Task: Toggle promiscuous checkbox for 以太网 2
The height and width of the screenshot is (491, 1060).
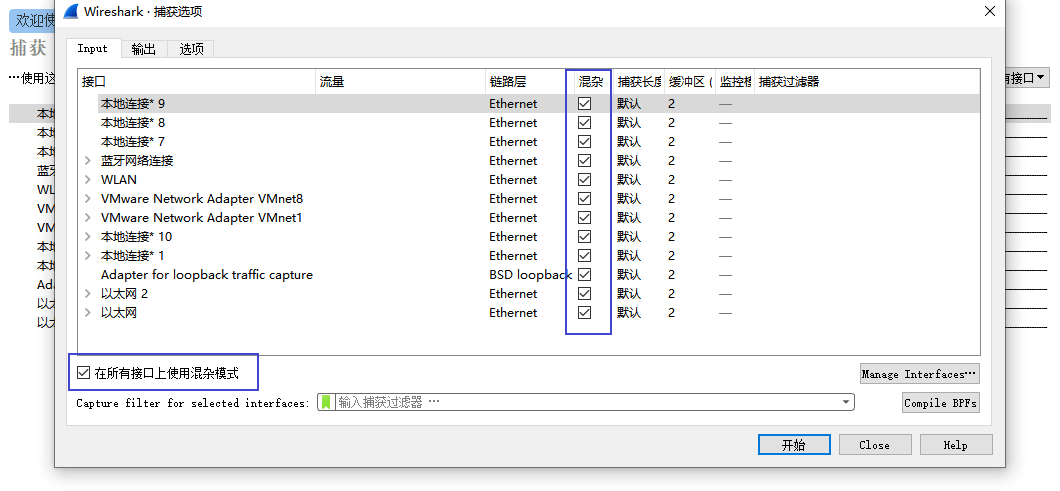Action: [x=585, y=294]
